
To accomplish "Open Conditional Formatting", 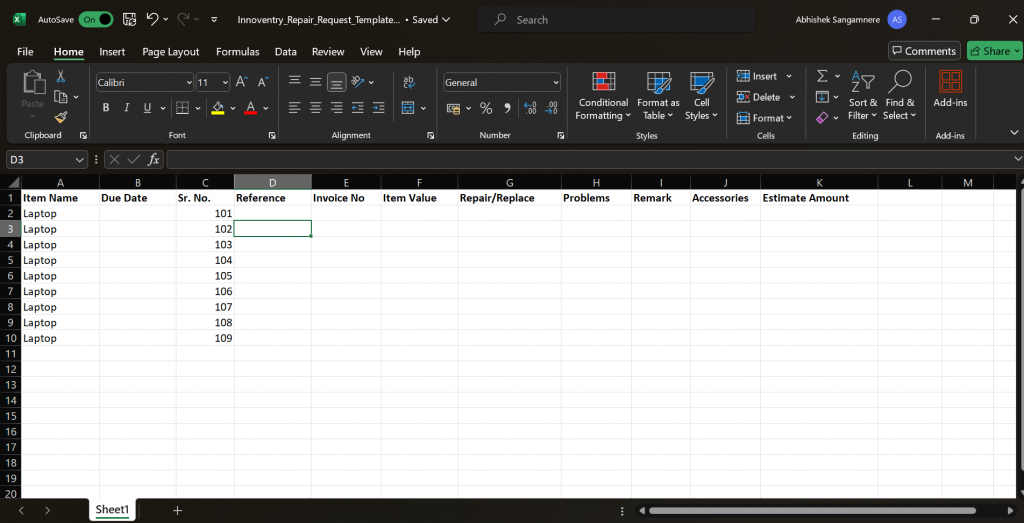I will click(603, 96).
